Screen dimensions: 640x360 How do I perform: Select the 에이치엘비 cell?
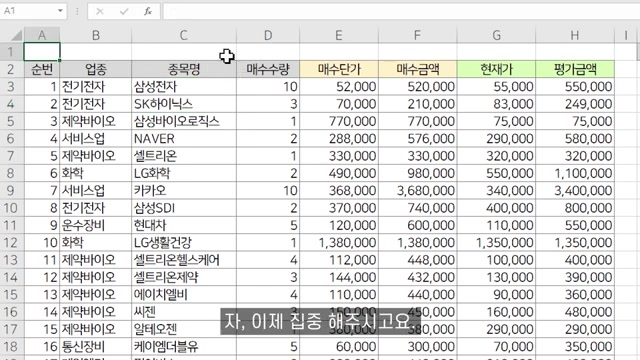coord(184,295)
